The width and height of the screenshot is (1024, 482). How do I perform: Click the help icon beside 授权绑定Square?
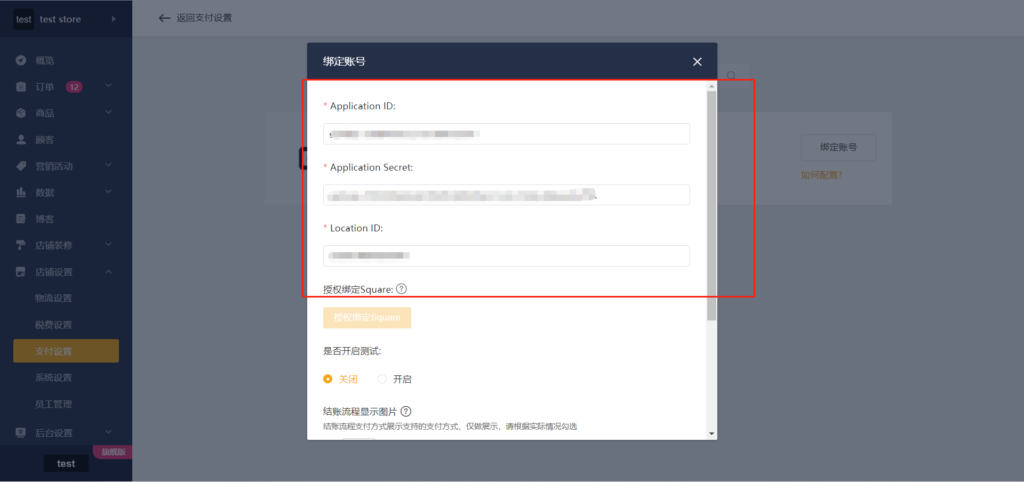[402, 289]
